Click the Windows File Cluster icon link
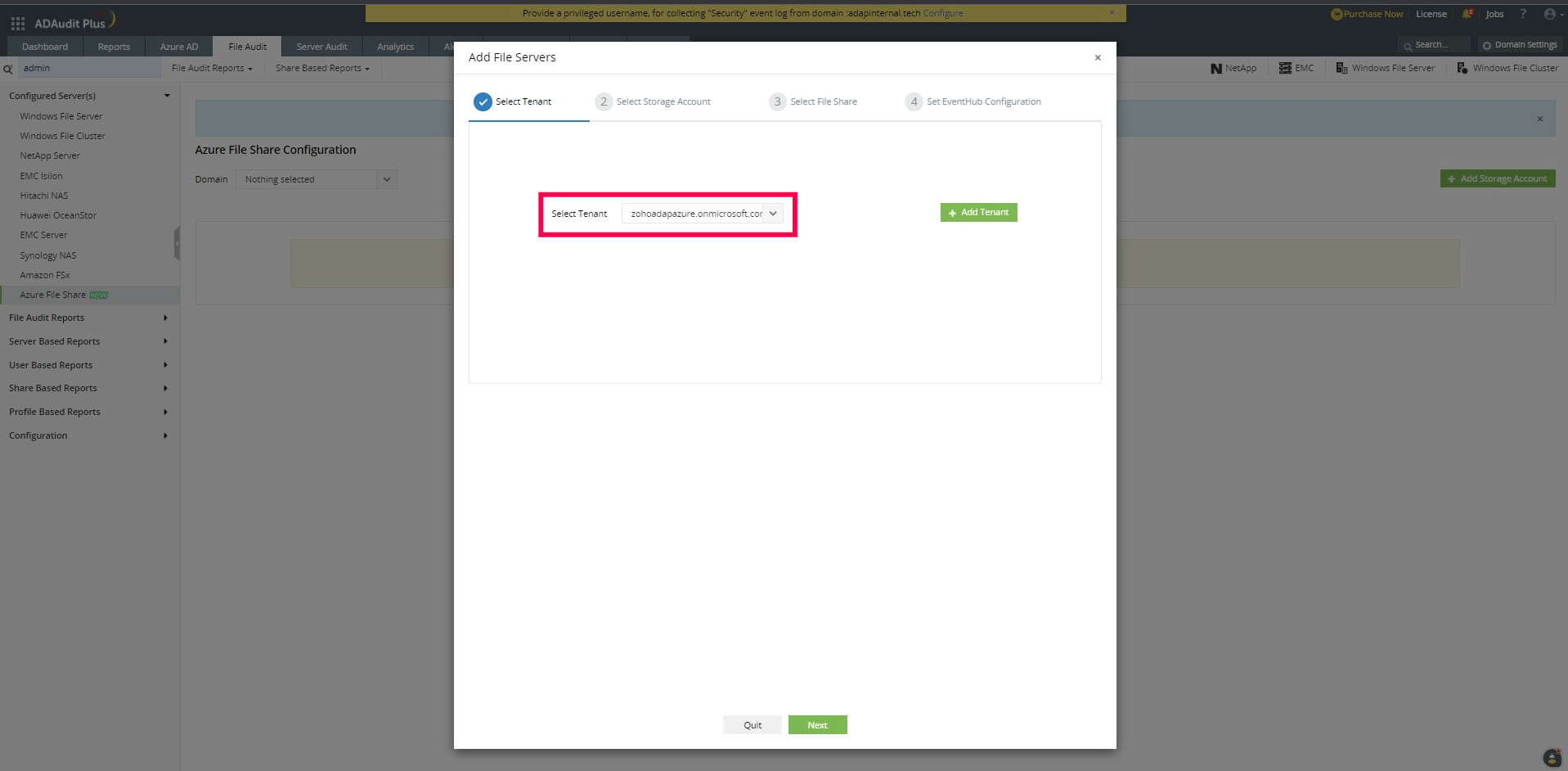This screenshot has width=1568, height=771. pos(1507,68)
